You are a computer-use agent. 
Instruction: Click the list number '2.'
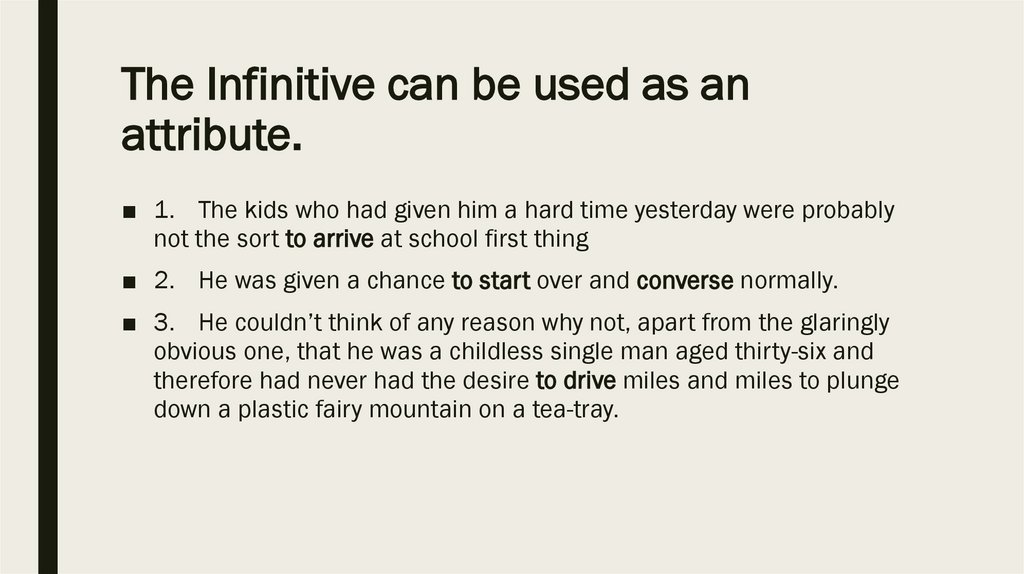click(x=165, y=282)
